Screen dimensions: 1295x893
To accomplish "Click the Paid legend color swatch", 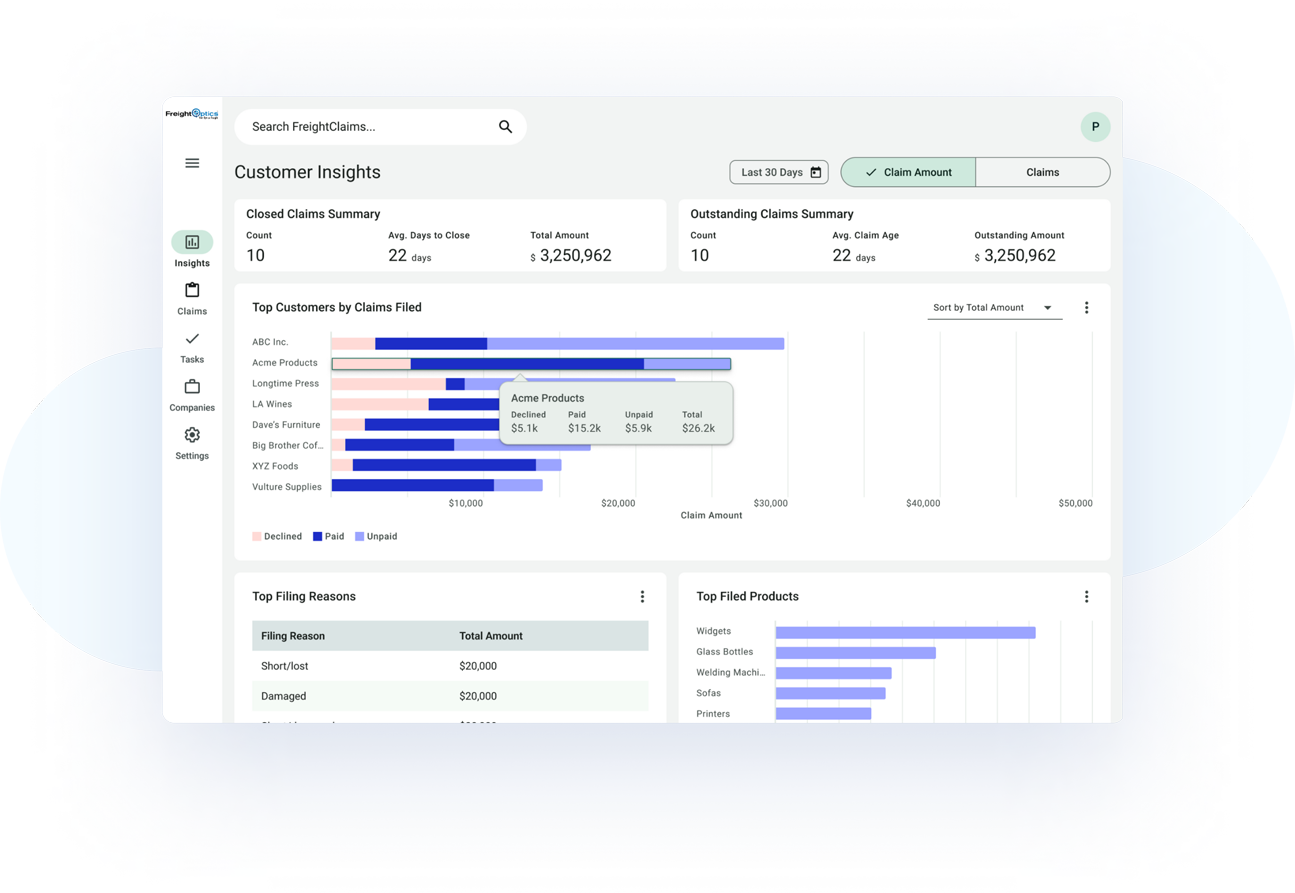I will [318, 537].
